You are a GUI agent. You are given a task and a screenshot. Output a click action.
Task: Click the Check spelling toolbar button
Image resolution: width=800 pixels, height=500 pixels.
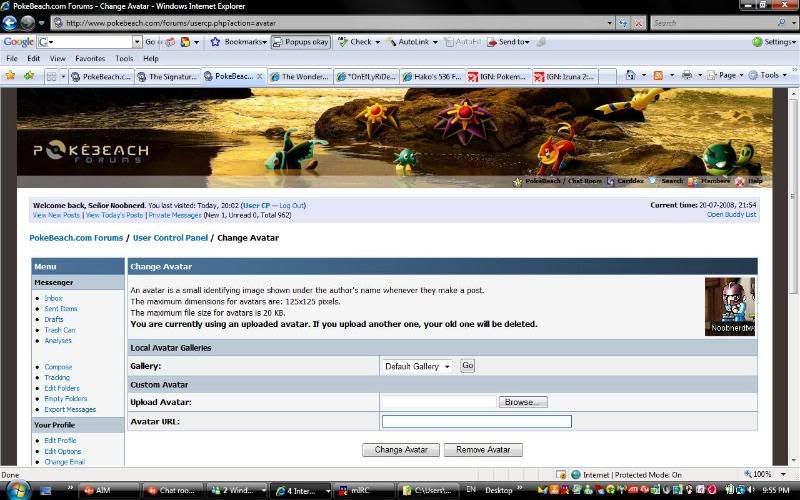[x=359, y=42]
